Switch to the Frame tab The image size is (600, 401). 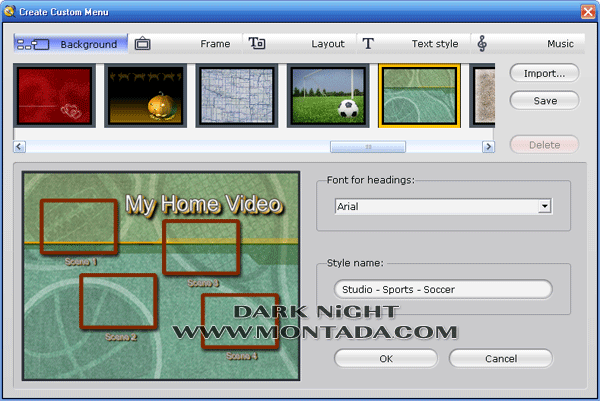coord(214,44)
